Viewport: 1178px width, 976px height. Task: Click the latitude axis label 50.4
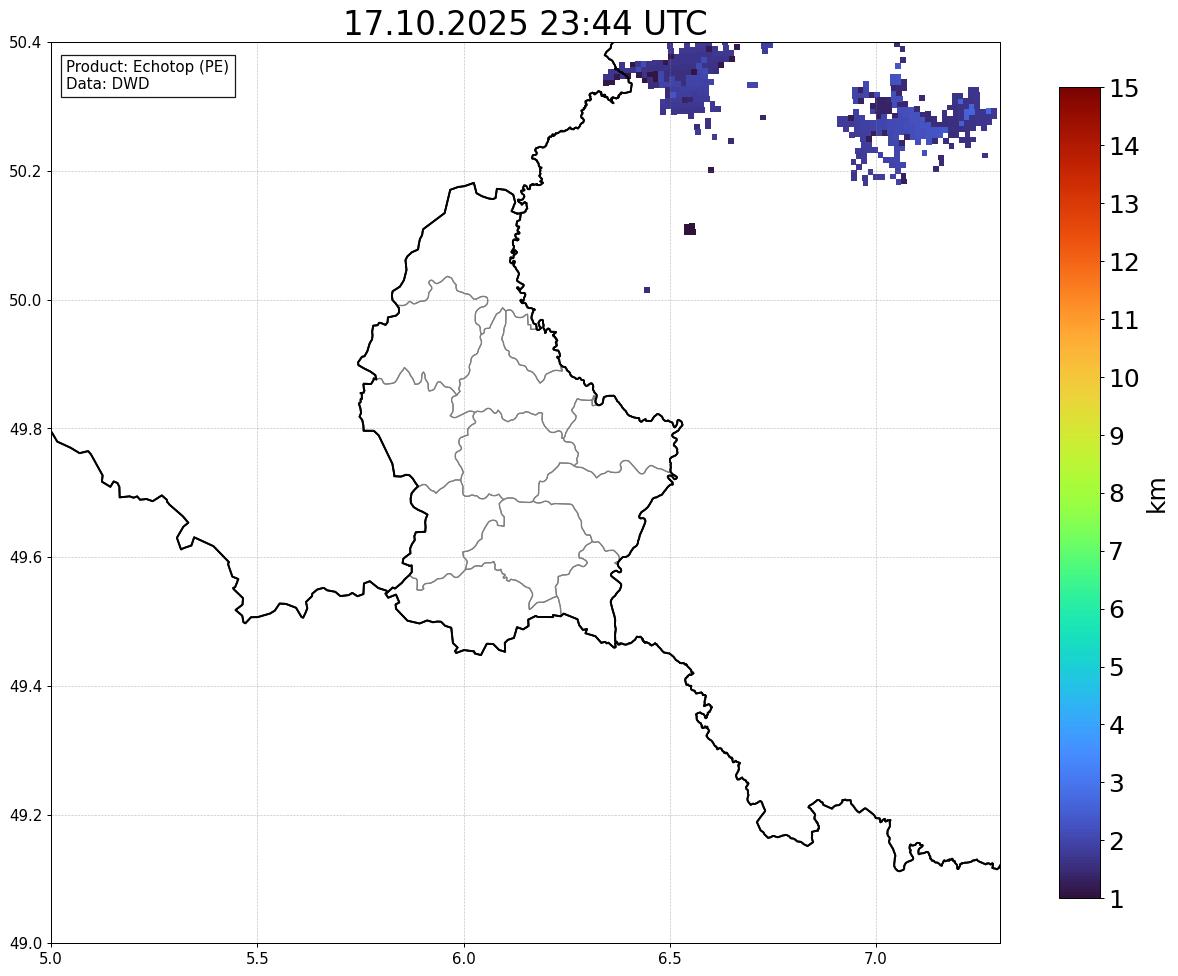[x=25, y=43]
